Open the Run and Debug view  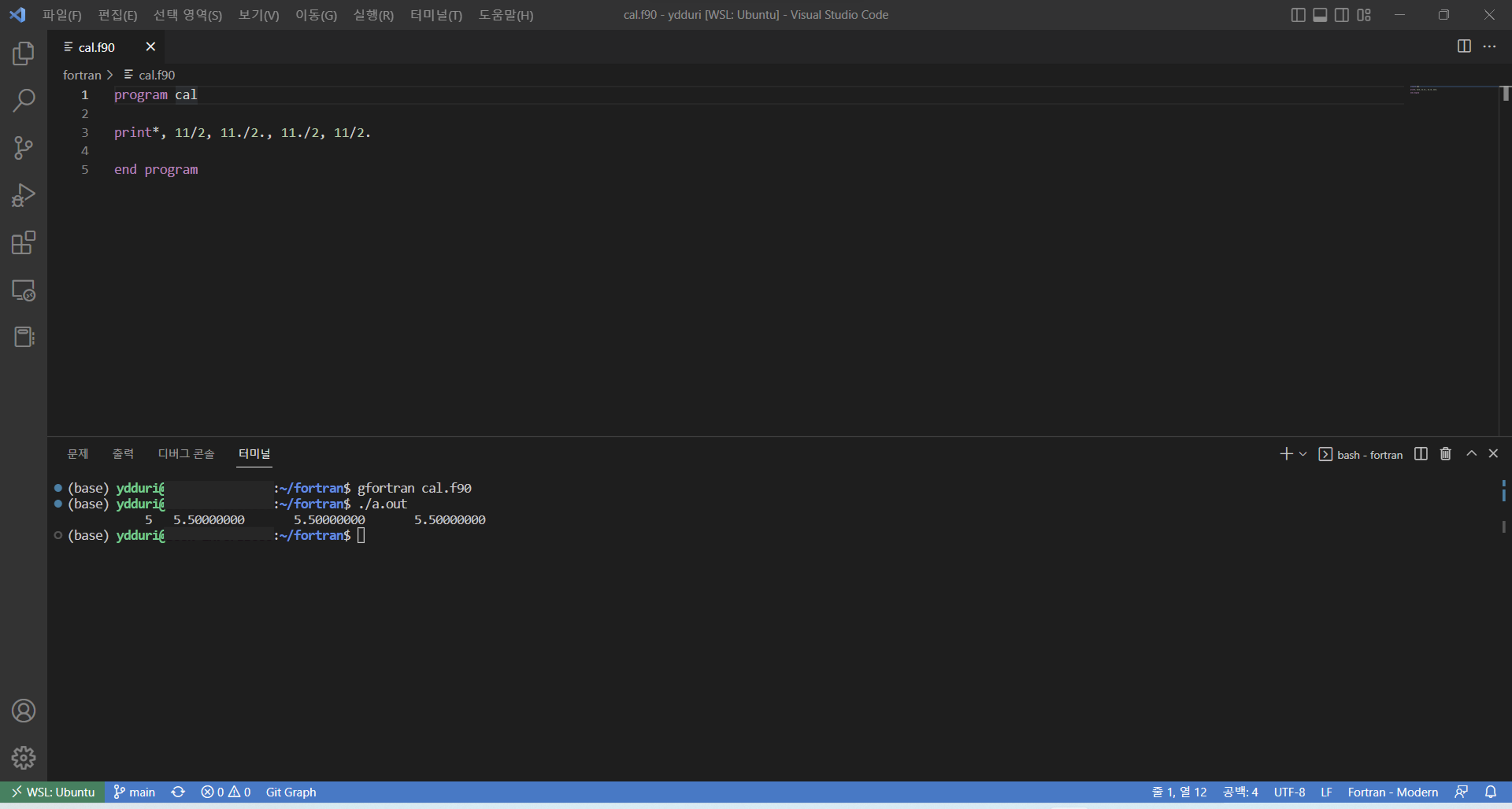[23, 195]
